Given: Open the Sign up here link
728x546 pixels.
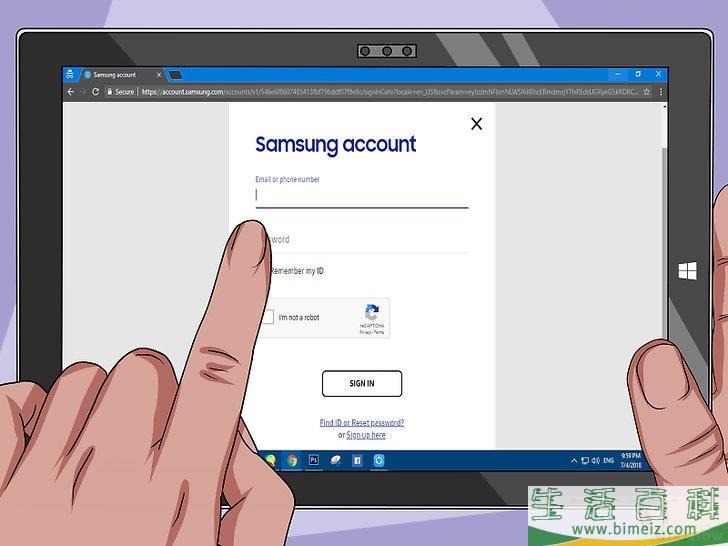Looking at the screenshot, I should click(x=366, y=435).
